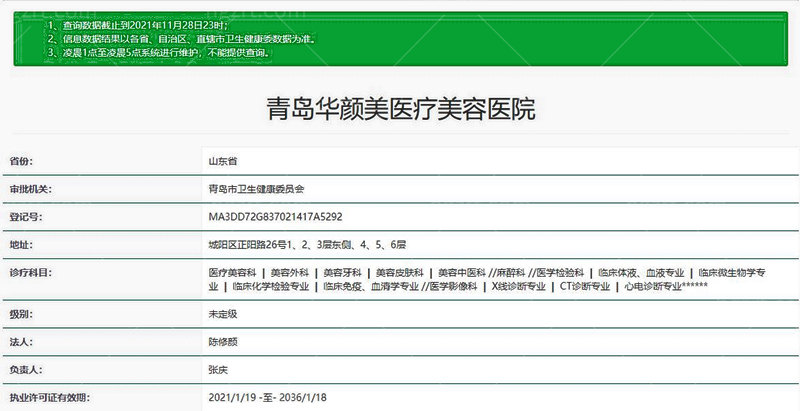Click the 登记号 row label
This screenshot has height=411, width=800.
[26, 217]
